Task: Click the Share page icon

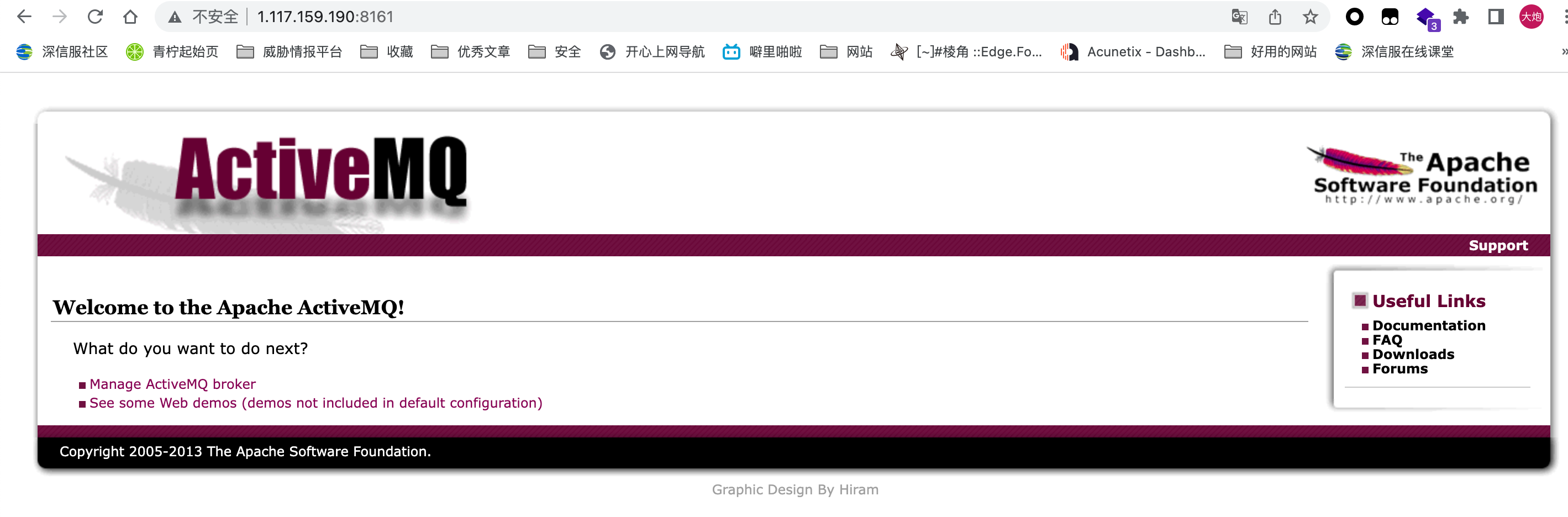Action: pyautogui.click(x=1275, y=17)
